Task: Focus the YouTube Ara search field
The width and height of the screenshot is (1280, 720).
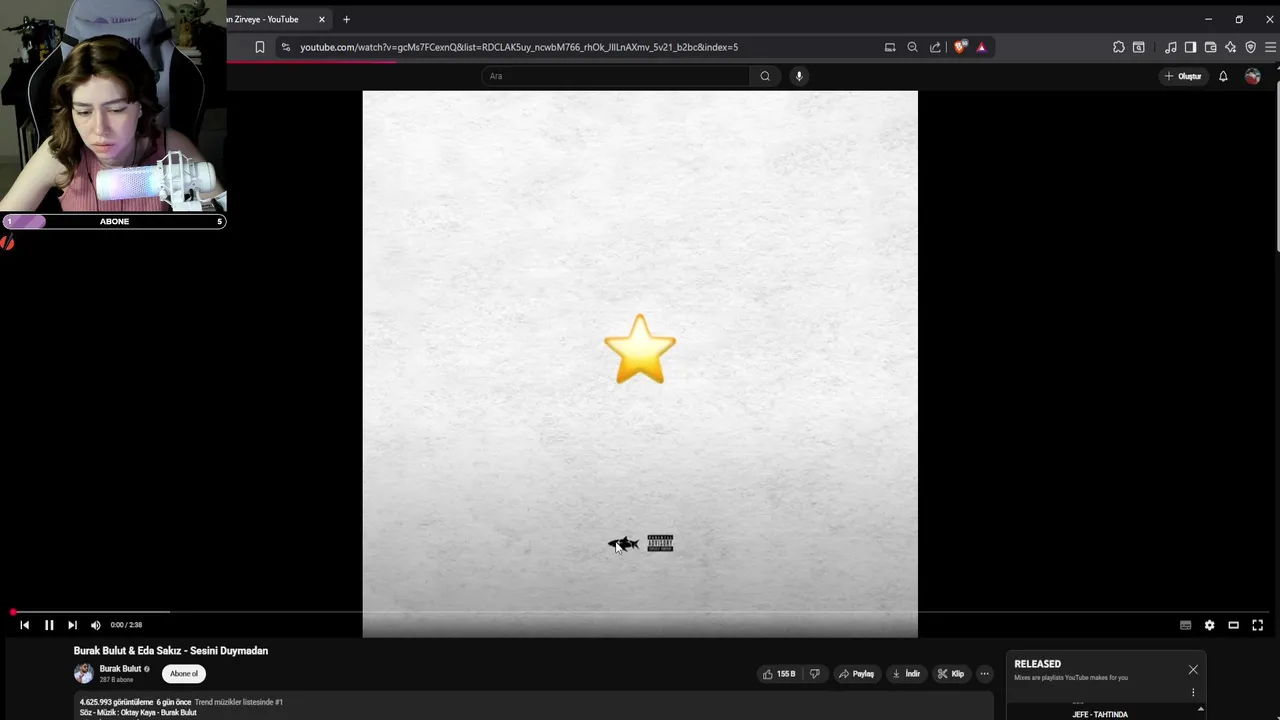Action: tap(615, 76)
